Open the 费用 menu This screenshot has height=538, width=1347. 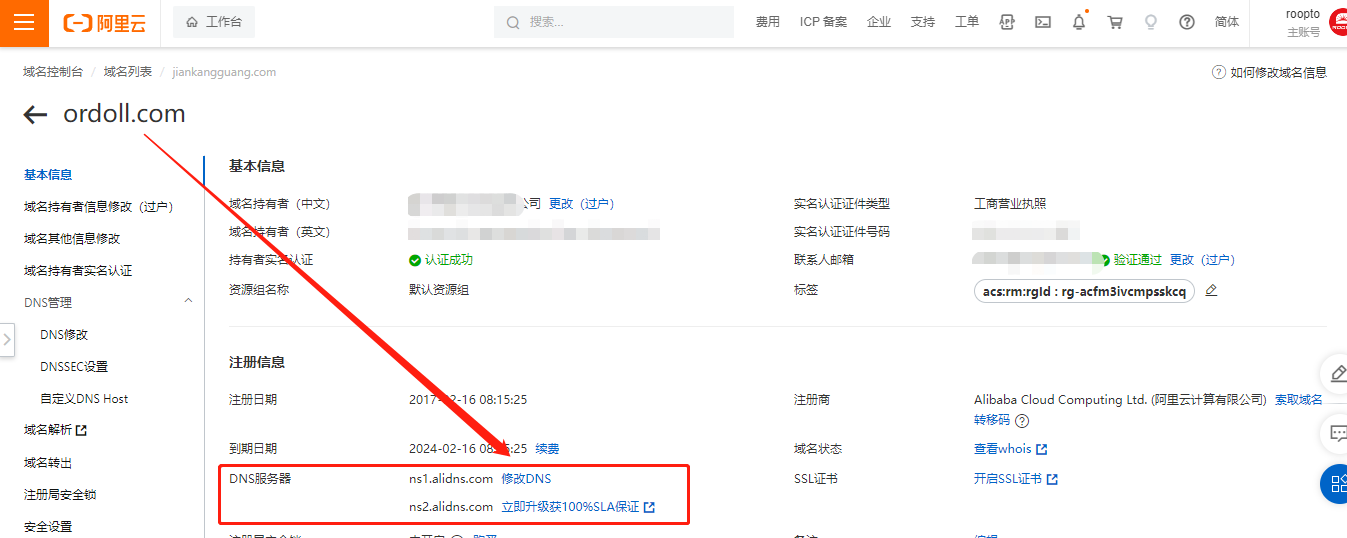[768, 22]
